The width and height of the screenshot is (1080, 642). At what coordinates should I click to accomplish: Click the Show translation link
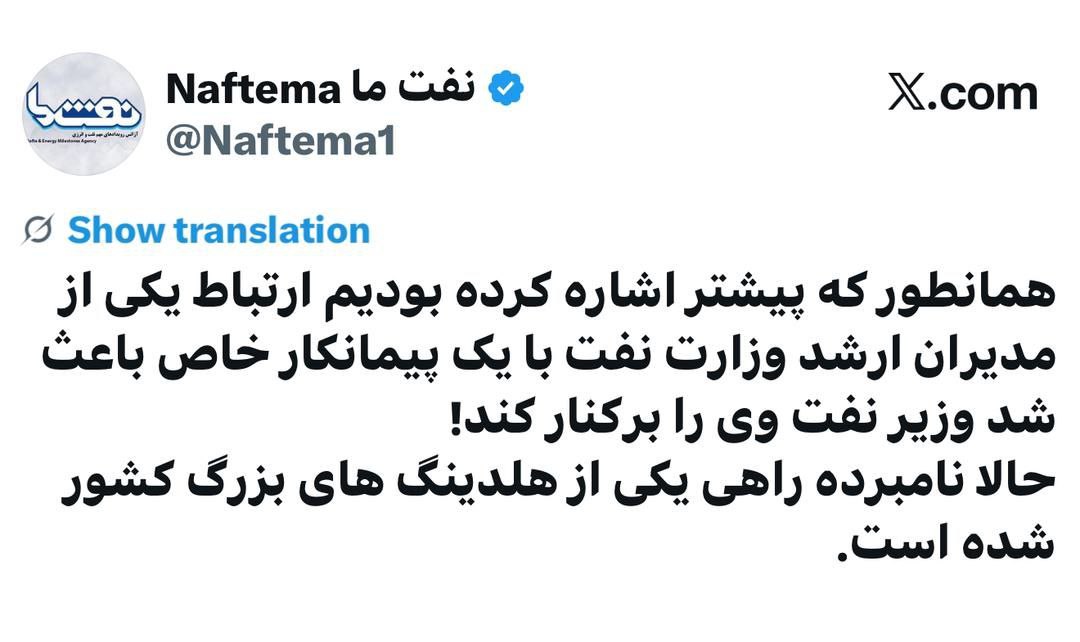pyautogui.click(x=218, y=231)
